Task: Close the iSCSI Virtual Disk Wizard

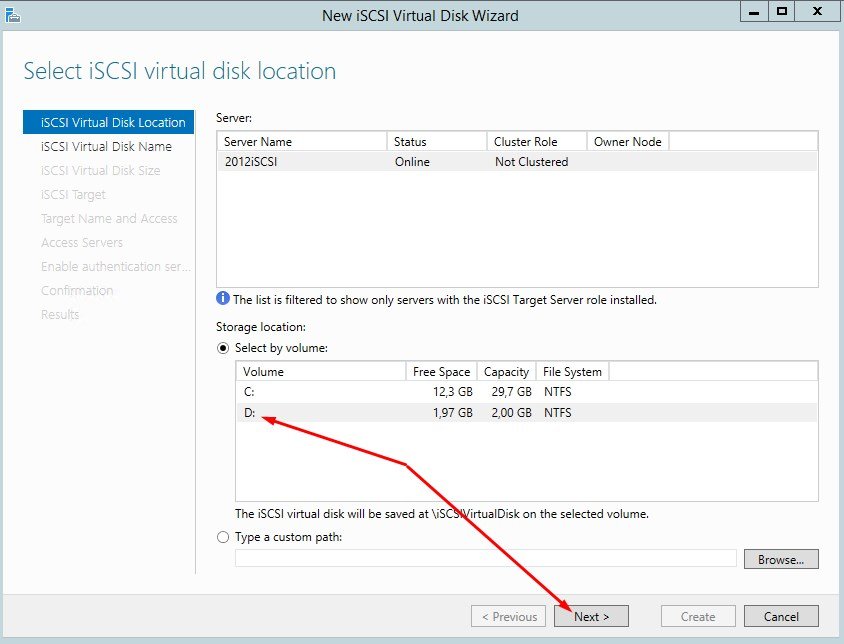Action: (816, 11)
